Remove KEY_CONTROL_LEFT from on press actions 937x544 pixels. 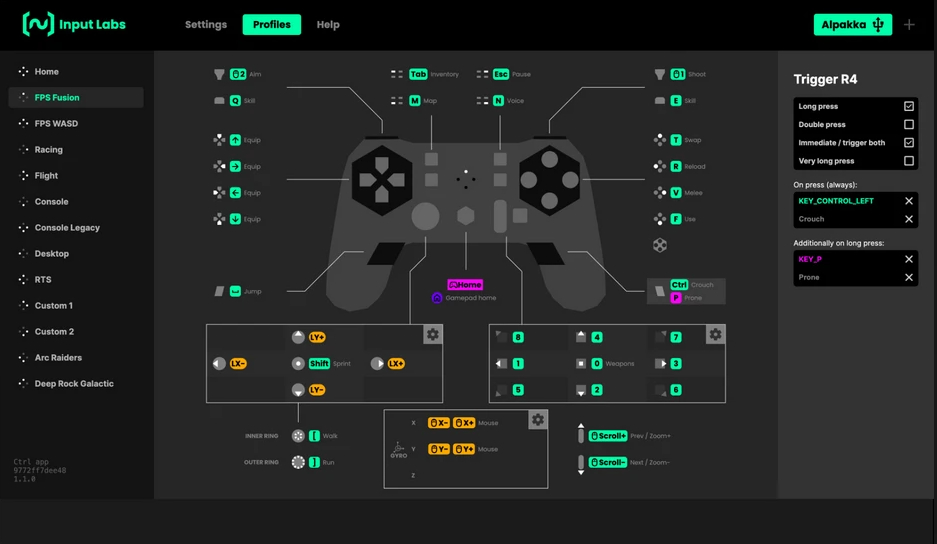tap(909, 201)
